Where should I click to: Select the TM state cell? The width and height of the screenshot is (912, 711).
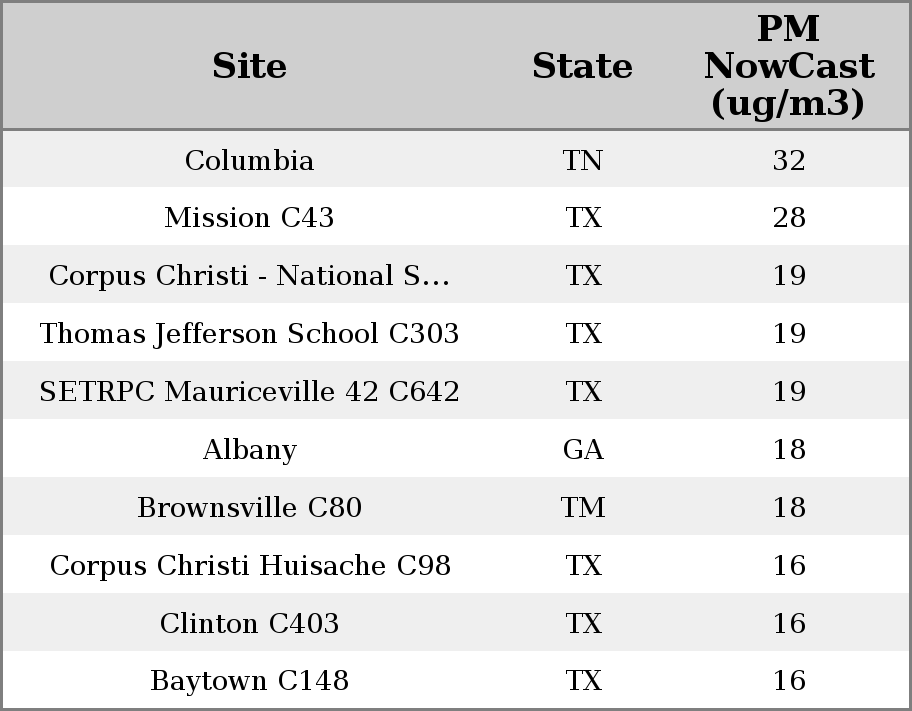582,508
